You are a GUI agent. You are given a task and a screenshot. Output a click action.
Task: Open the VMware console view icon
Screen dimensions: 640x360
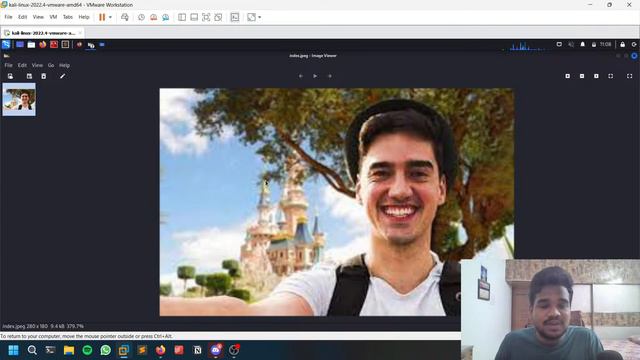[x=235, y=17]
